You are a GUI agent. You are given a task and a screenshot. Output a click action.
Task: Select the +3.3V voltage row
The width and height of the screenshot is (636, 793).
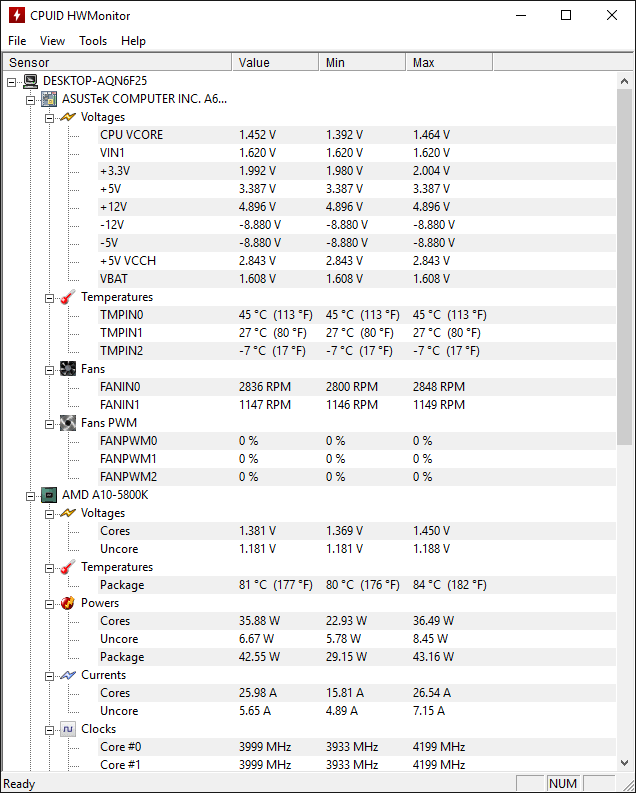pos(357,171)
